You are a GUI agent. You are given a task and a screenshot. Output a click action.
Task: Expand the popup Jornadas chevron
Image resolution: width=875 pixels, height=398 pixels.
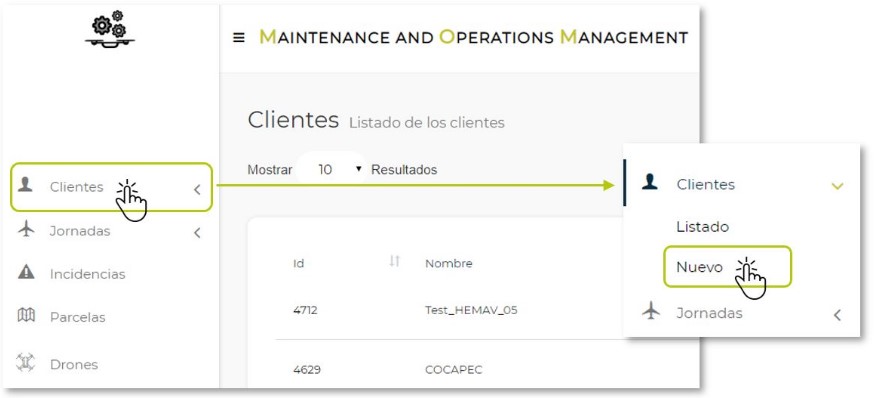coord(837,315)
